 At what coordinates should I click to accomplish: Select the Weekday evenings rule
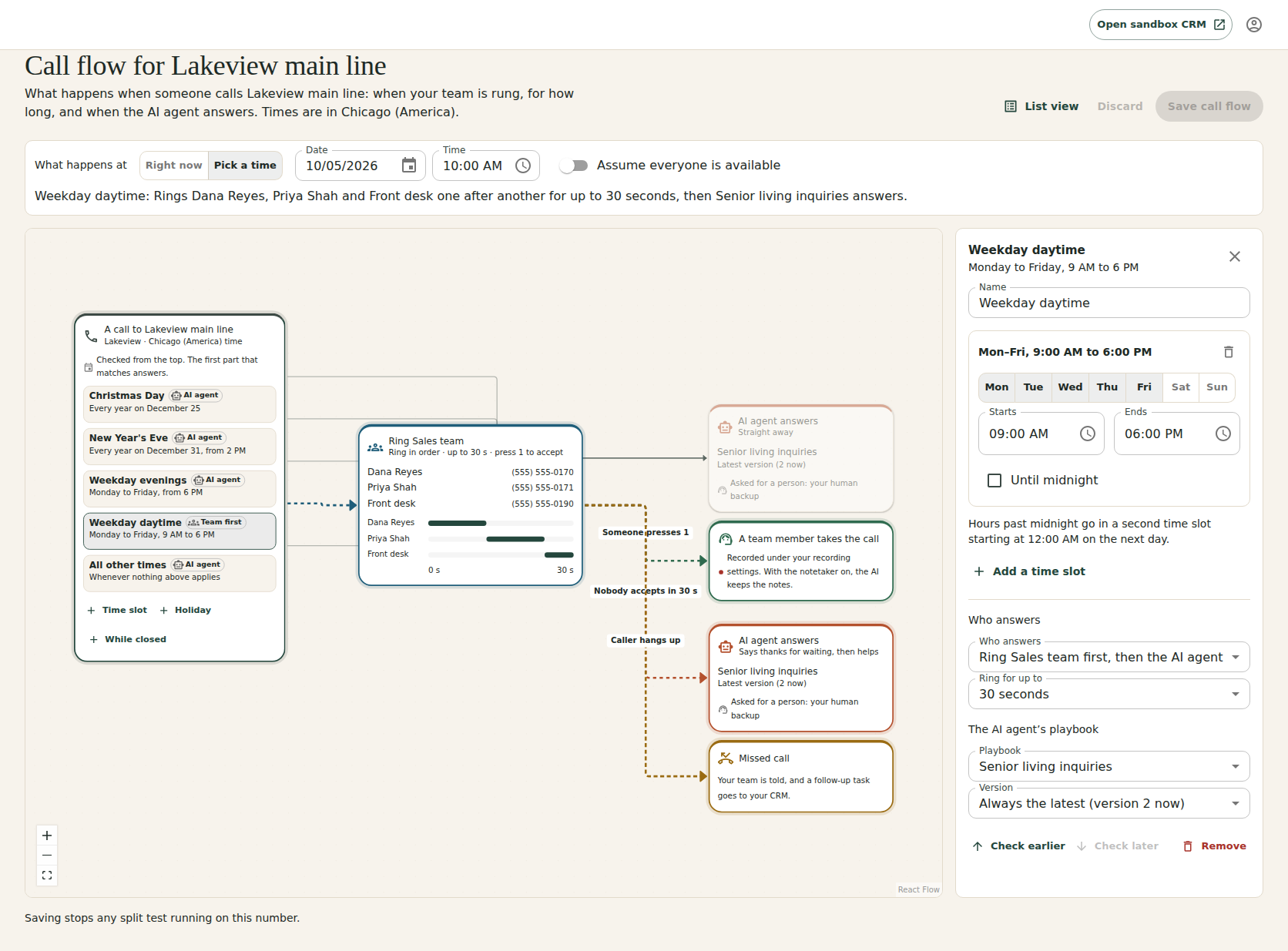[179, 489]
